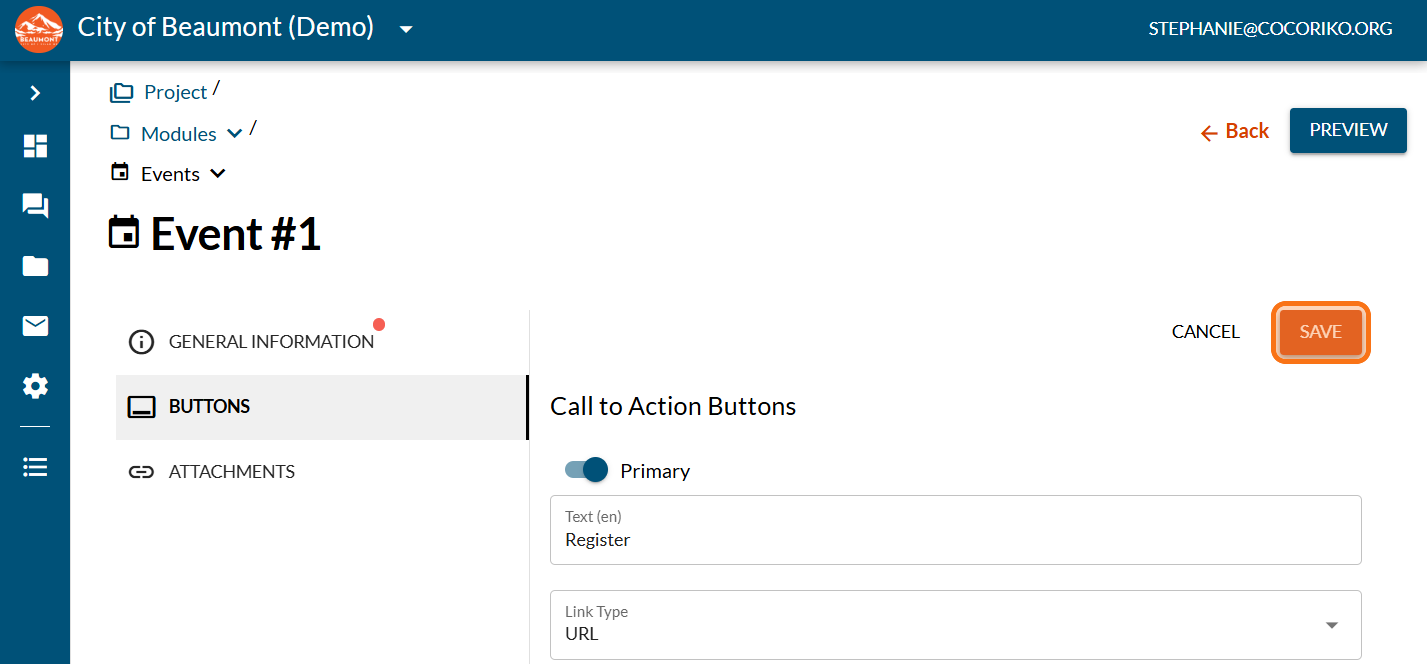
Task: Toggle the Primary button switch
Action: 587,470
